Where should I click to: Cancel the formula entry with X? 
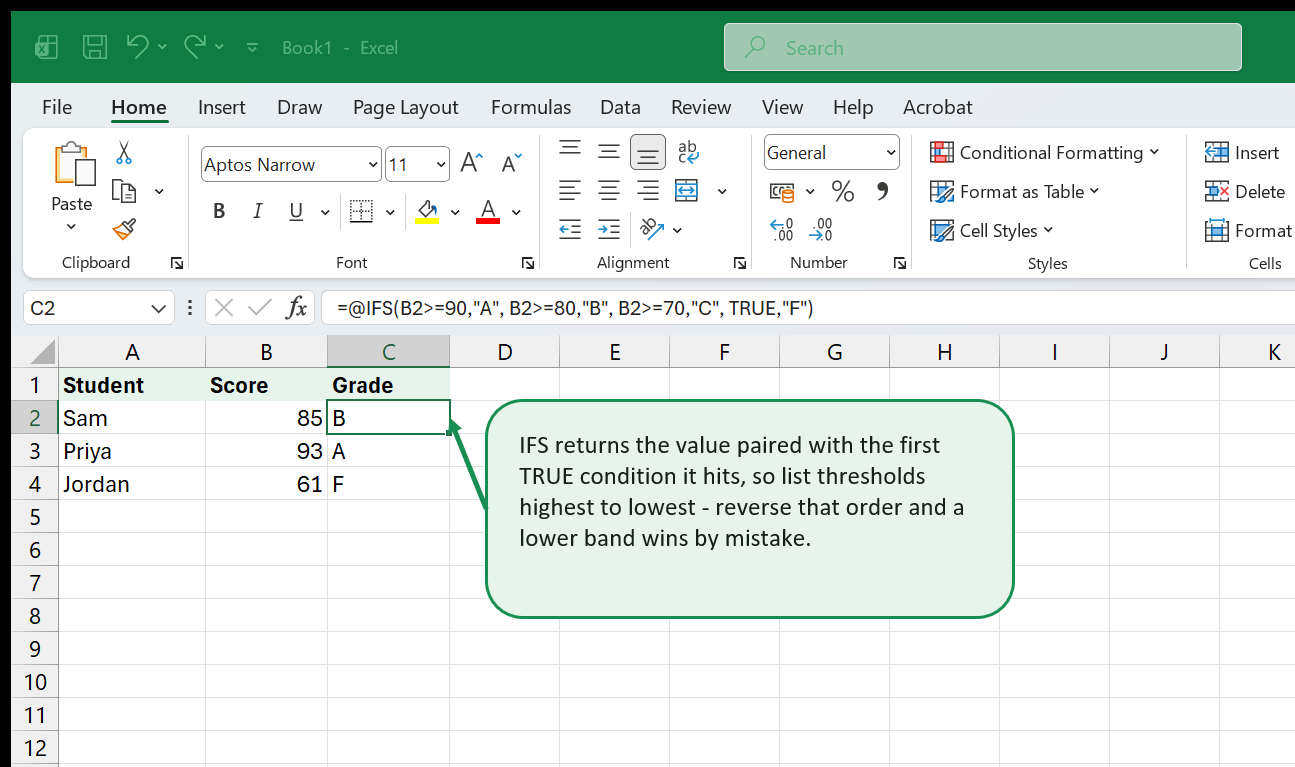pyautogui.click(x=224, y=308)
